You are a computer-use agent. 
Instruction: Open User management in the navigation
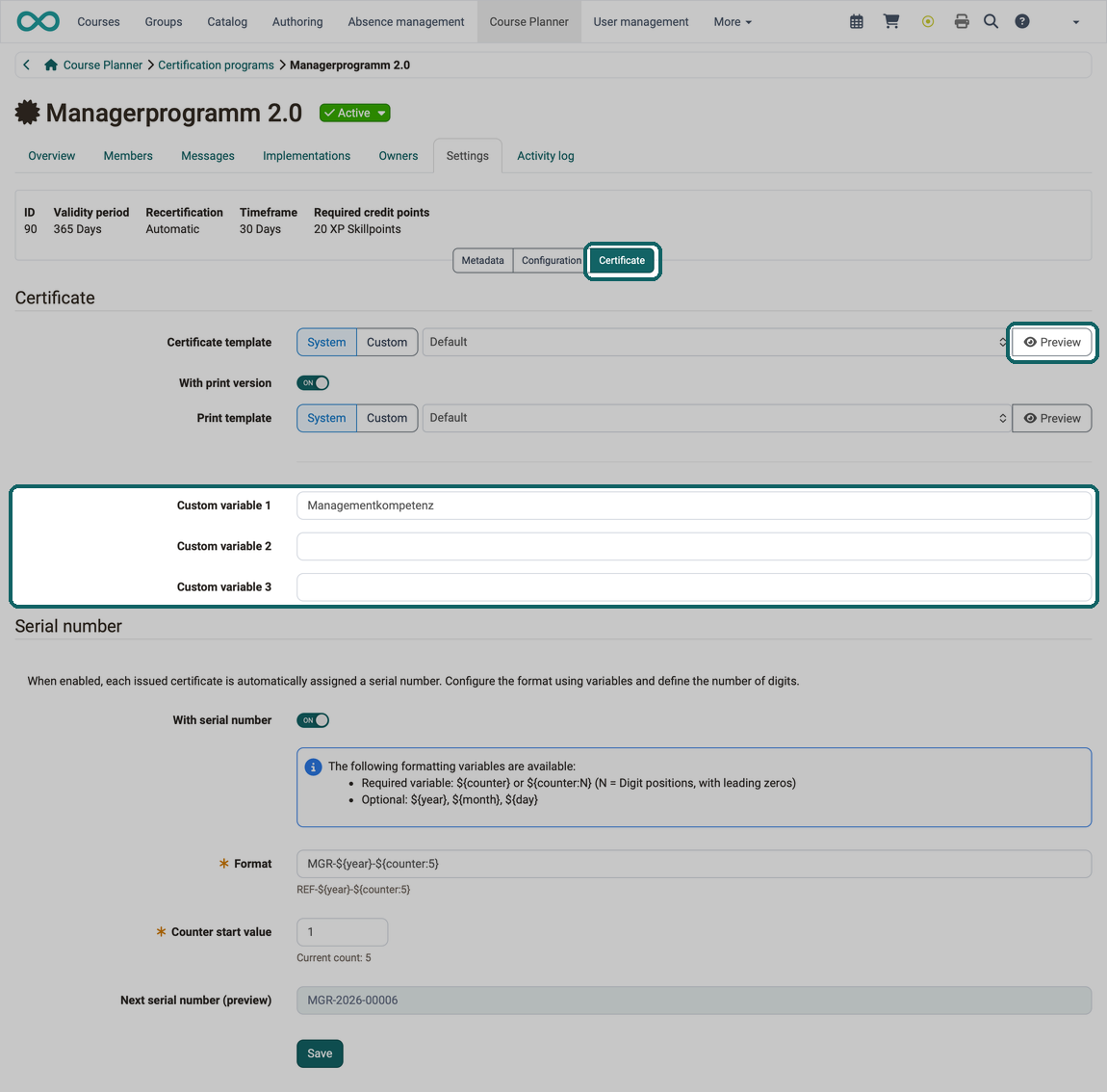click(641, 22)
